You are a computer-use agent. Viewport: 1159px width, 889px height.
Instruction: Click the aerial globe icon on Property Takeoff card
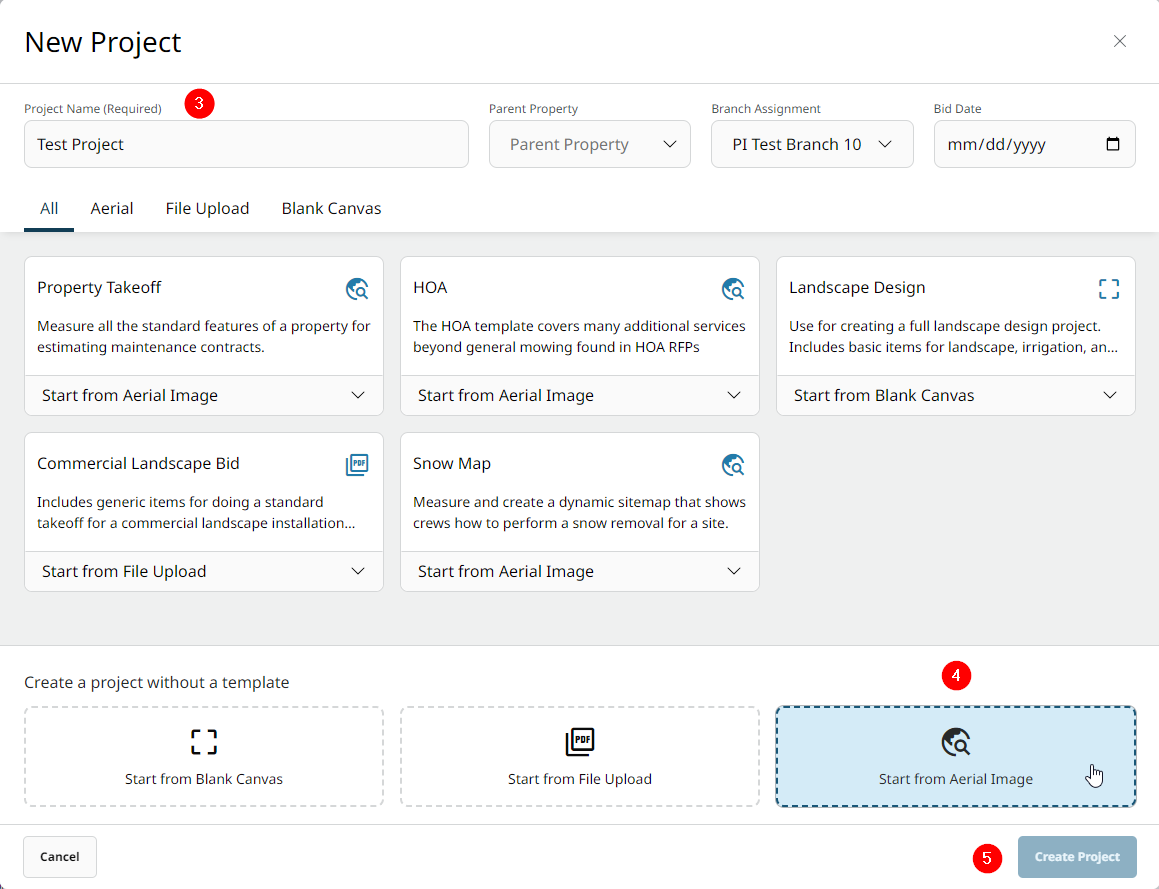point(357,288)
